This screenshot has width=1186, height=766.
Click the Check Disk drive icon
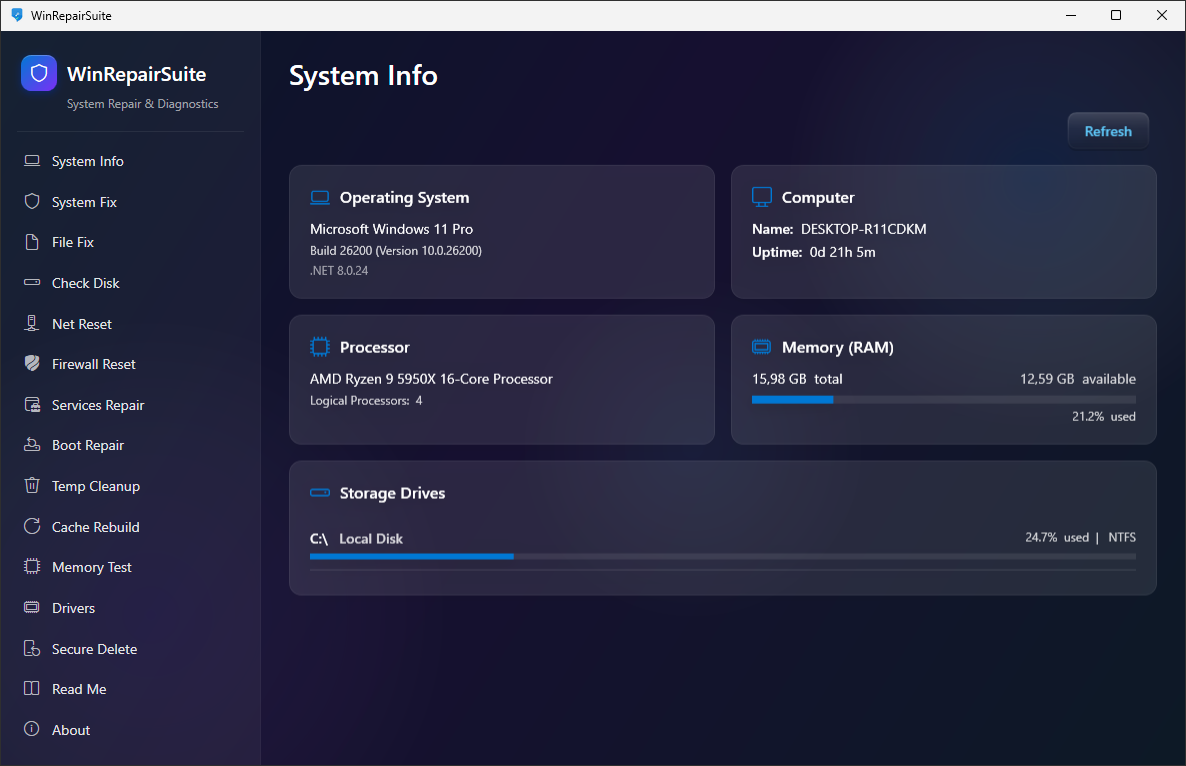click(x=32, y=282)
